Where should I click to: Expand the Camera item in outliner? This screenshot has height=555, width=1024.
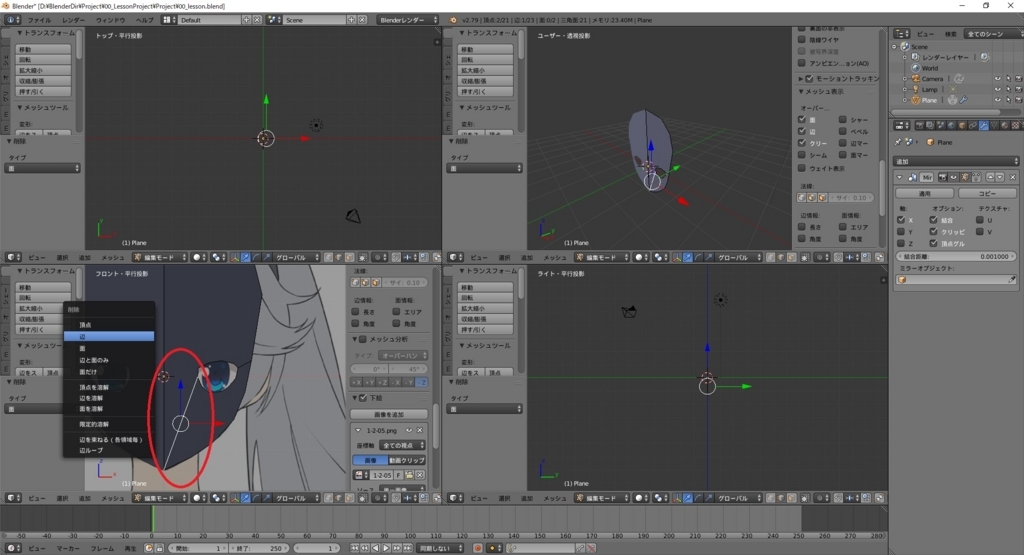[905, 79]
